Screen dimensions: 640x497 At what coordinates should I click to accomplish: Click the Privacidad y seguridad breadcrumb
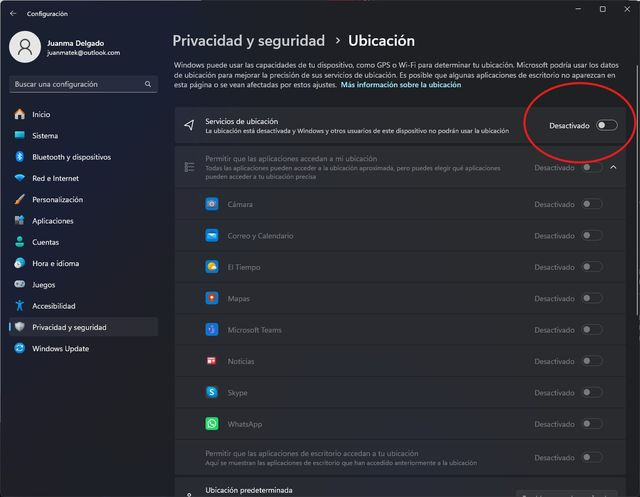(x=248, y=41)
